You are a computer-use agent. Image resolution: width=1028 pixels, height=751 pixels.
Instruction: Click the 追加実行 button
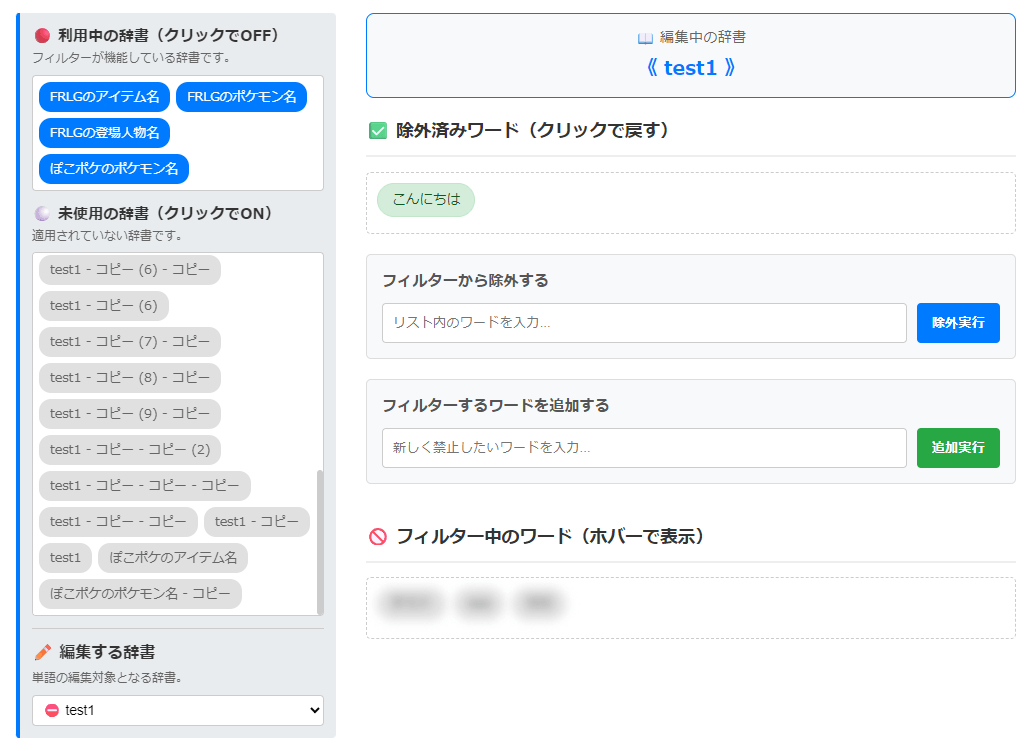[957, 448]
